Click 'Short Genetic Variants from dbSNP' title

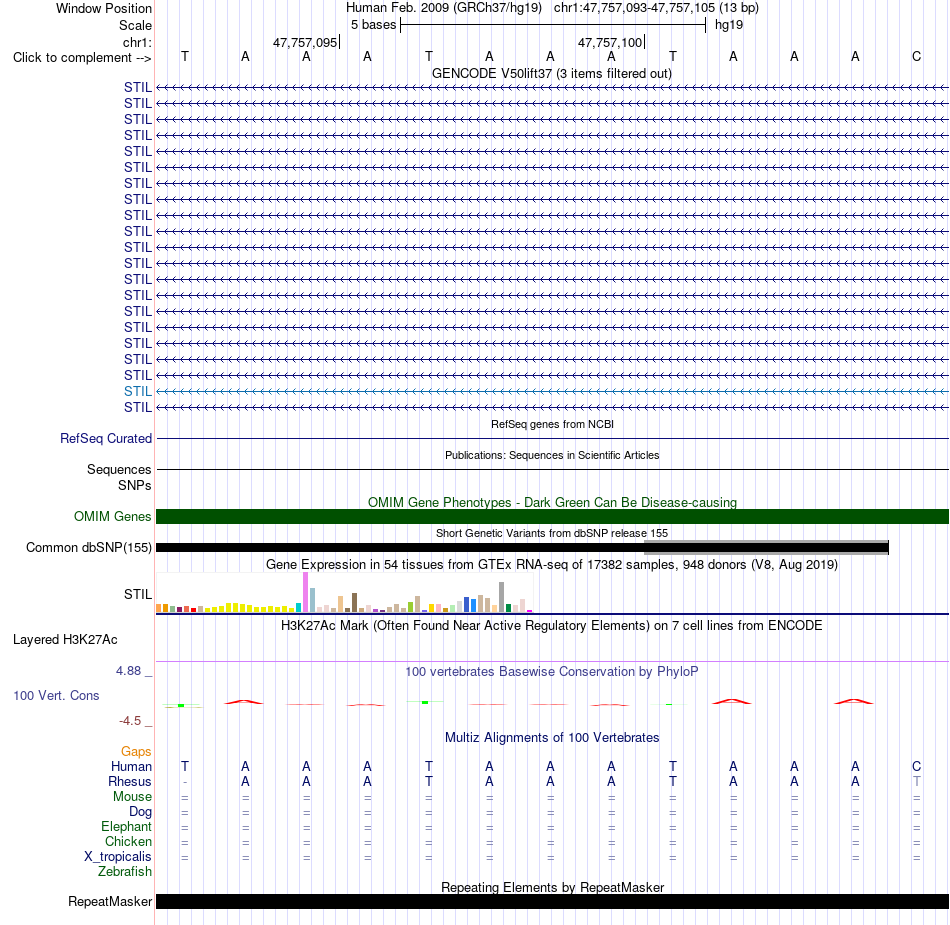(x=552, y=533)
